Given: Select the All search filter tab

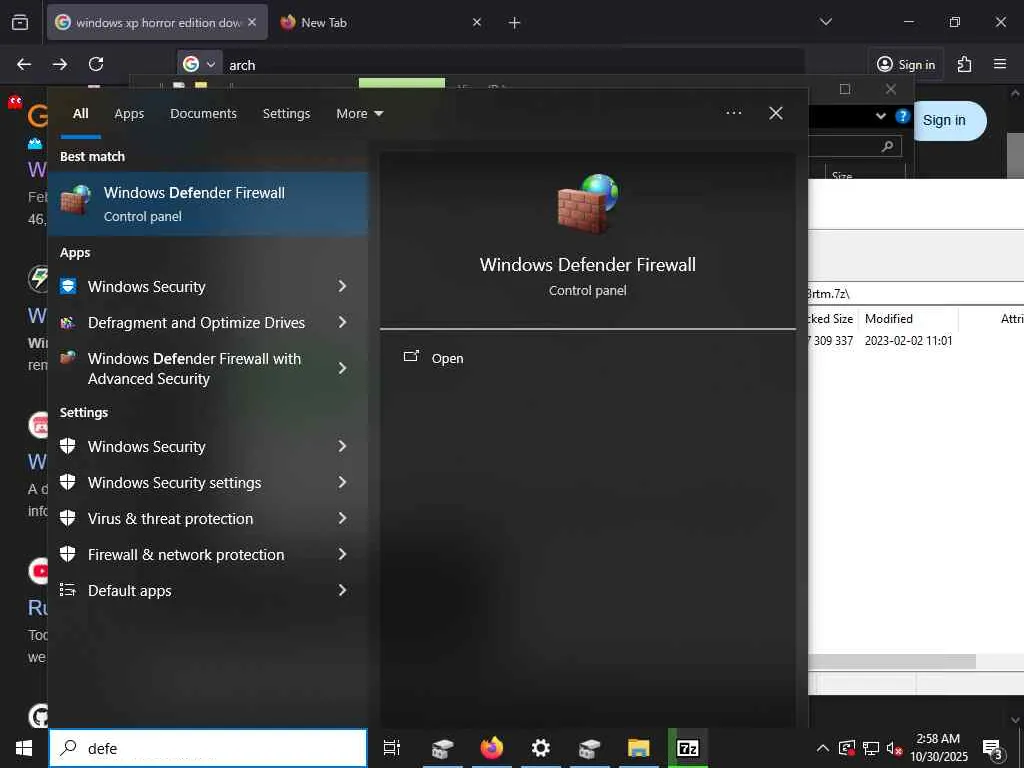Looking at the screenshot, I should pyautogui.click(x=80, y=114).
